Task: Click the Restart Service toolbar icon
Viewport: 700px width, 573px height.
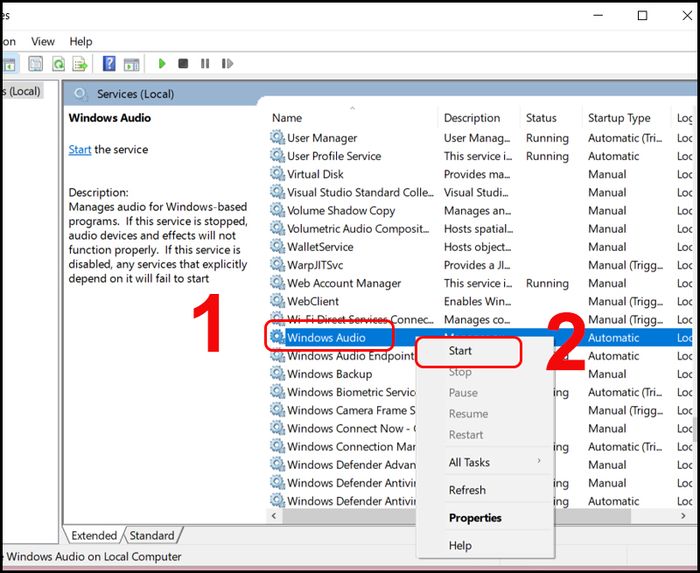Action: point(227,64)
